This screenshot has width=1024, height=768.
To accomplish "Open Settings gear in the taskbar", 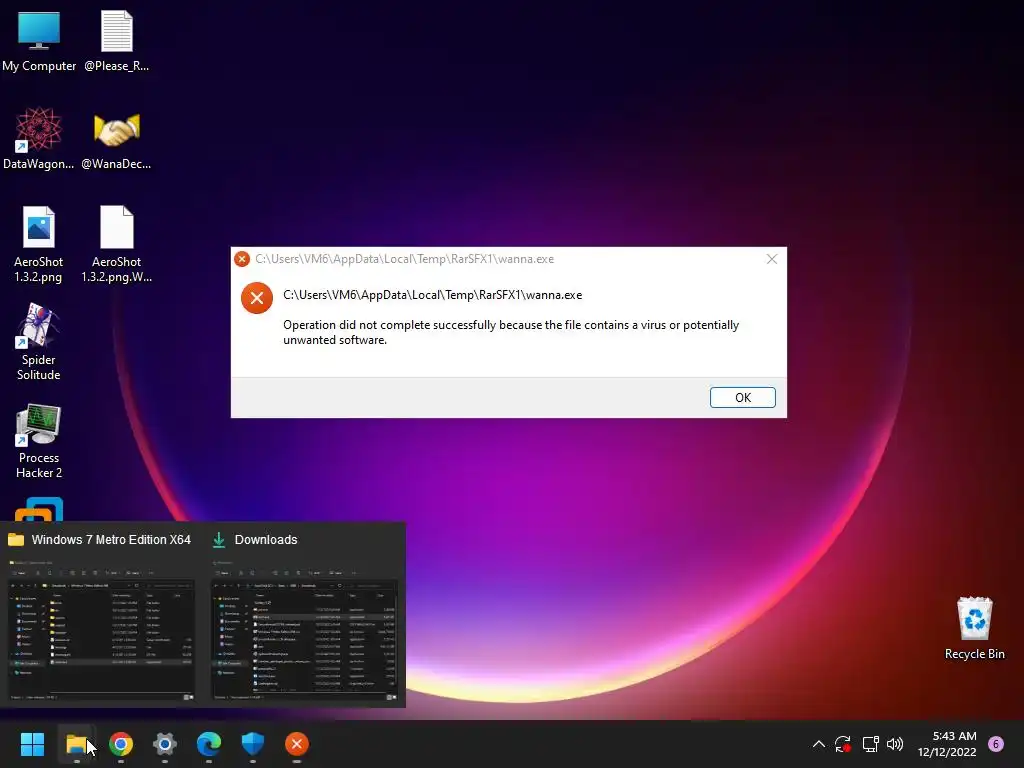I will pos(165,743).
